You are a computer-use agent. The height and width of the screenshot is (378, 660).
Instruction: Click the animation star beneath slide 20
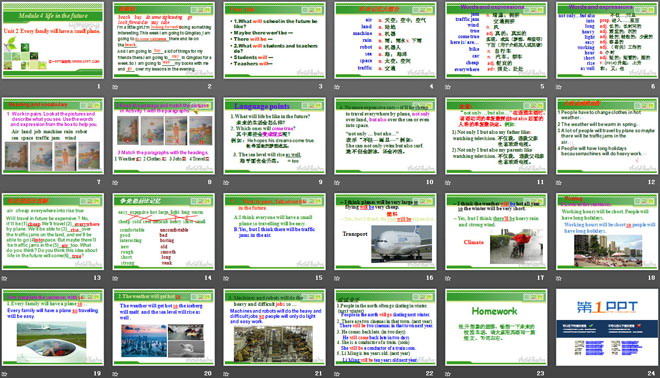[x=115, y=374]
